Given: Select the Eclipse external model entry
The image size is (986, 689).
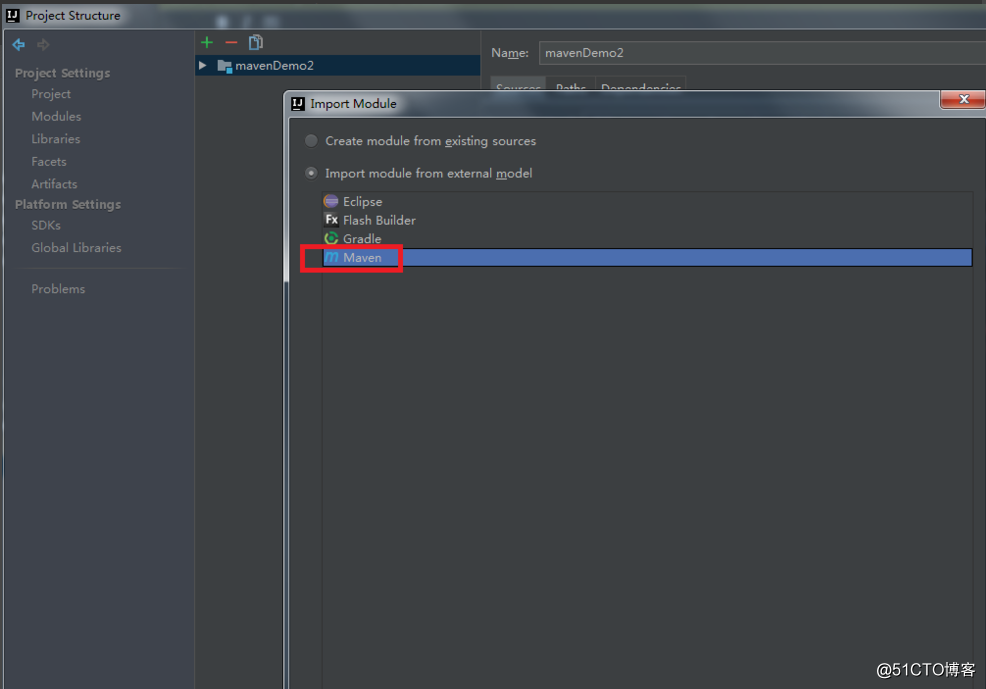Looking at the screenshot, I should (647, 201).
